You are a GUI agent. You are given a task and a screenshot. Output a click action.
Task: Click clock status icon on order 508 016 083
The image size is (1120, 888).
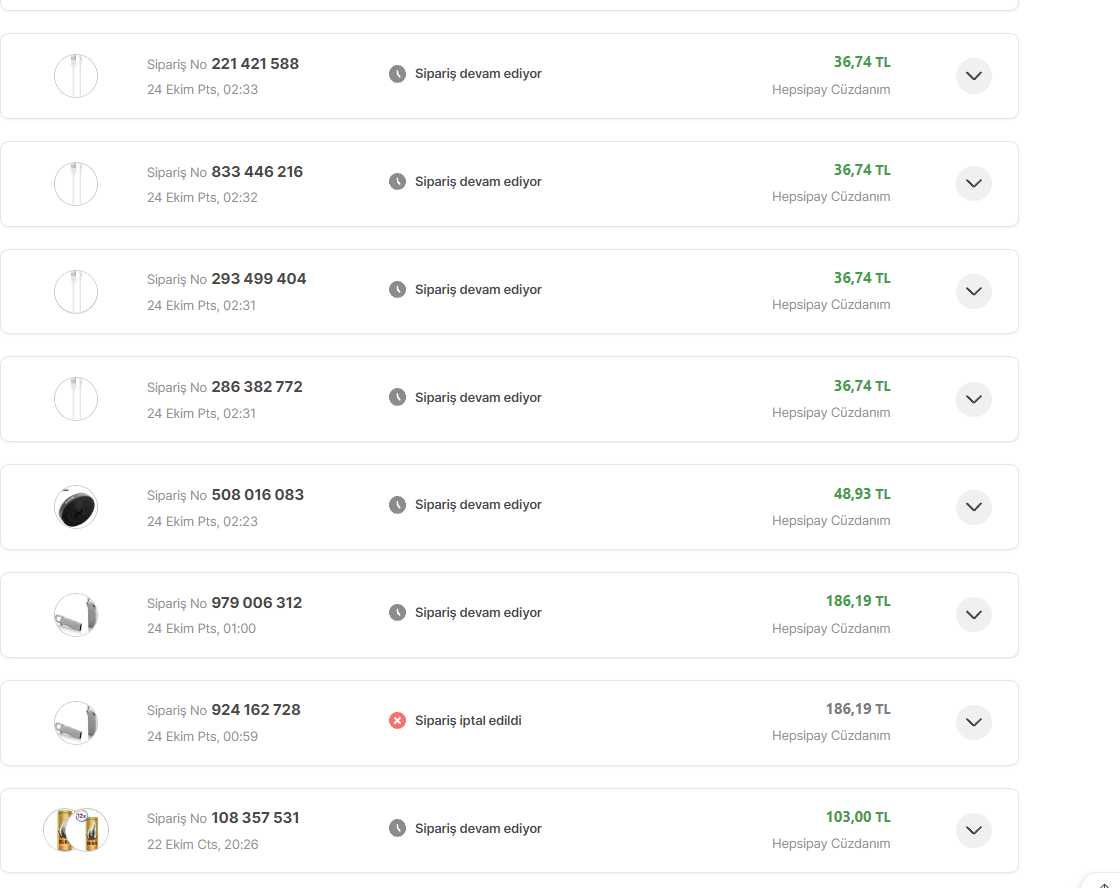(397, 505)
